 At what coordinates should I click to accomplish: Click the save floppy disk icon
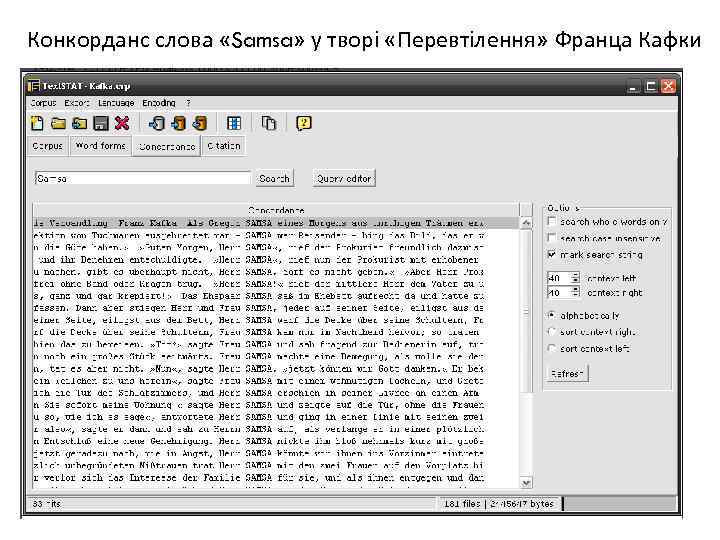[x=101, y=123]
